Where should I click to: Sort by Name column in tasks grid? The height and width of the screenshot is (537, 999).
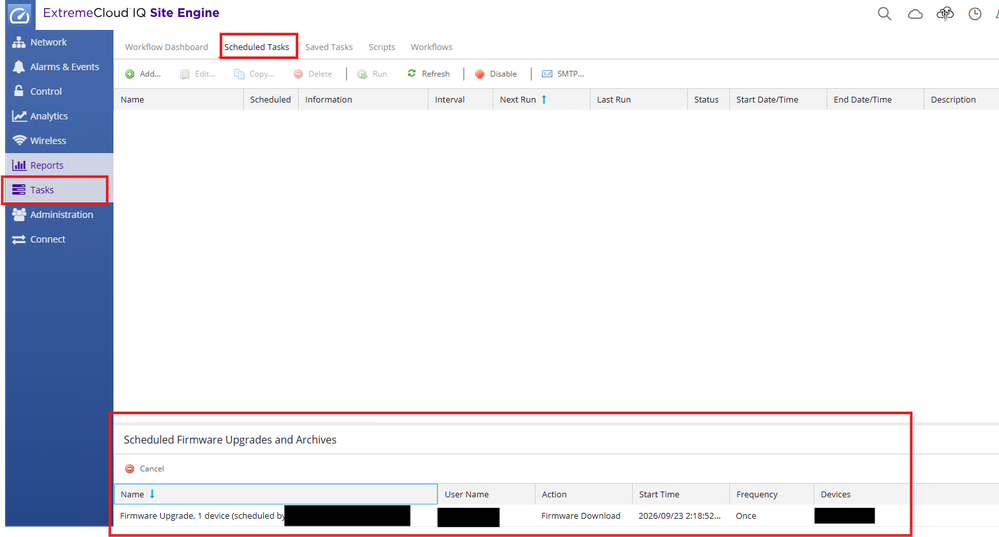pos(178,99)
